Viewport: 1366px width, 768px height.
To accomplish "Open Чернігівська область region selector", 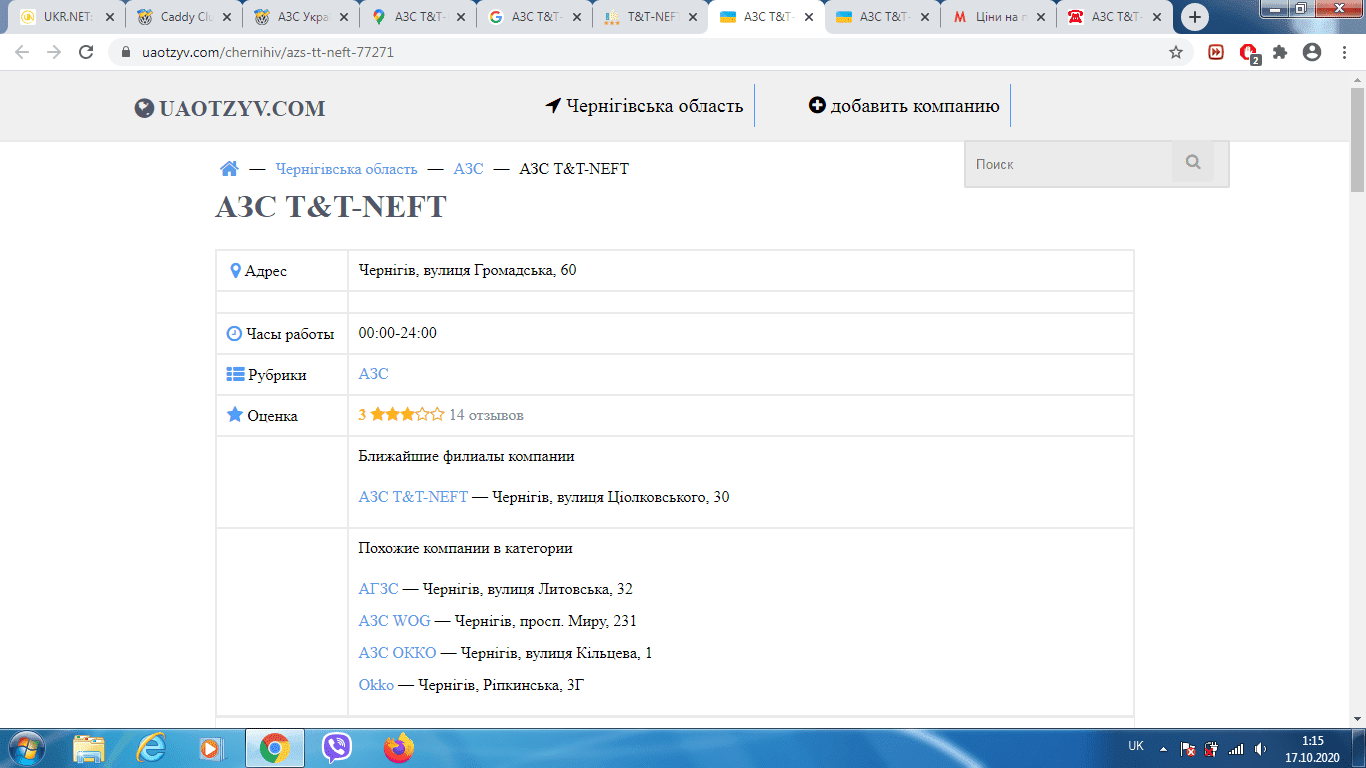I will [x=644, y=106].
